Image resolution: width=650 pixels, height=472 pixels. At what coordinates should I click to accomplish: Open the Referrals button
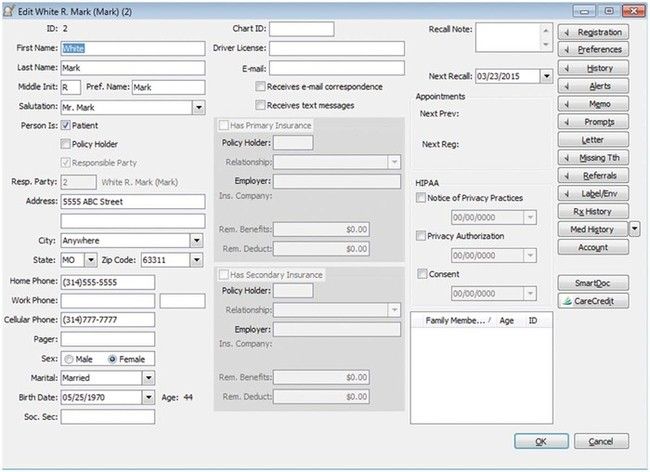[x=592, y=175]
